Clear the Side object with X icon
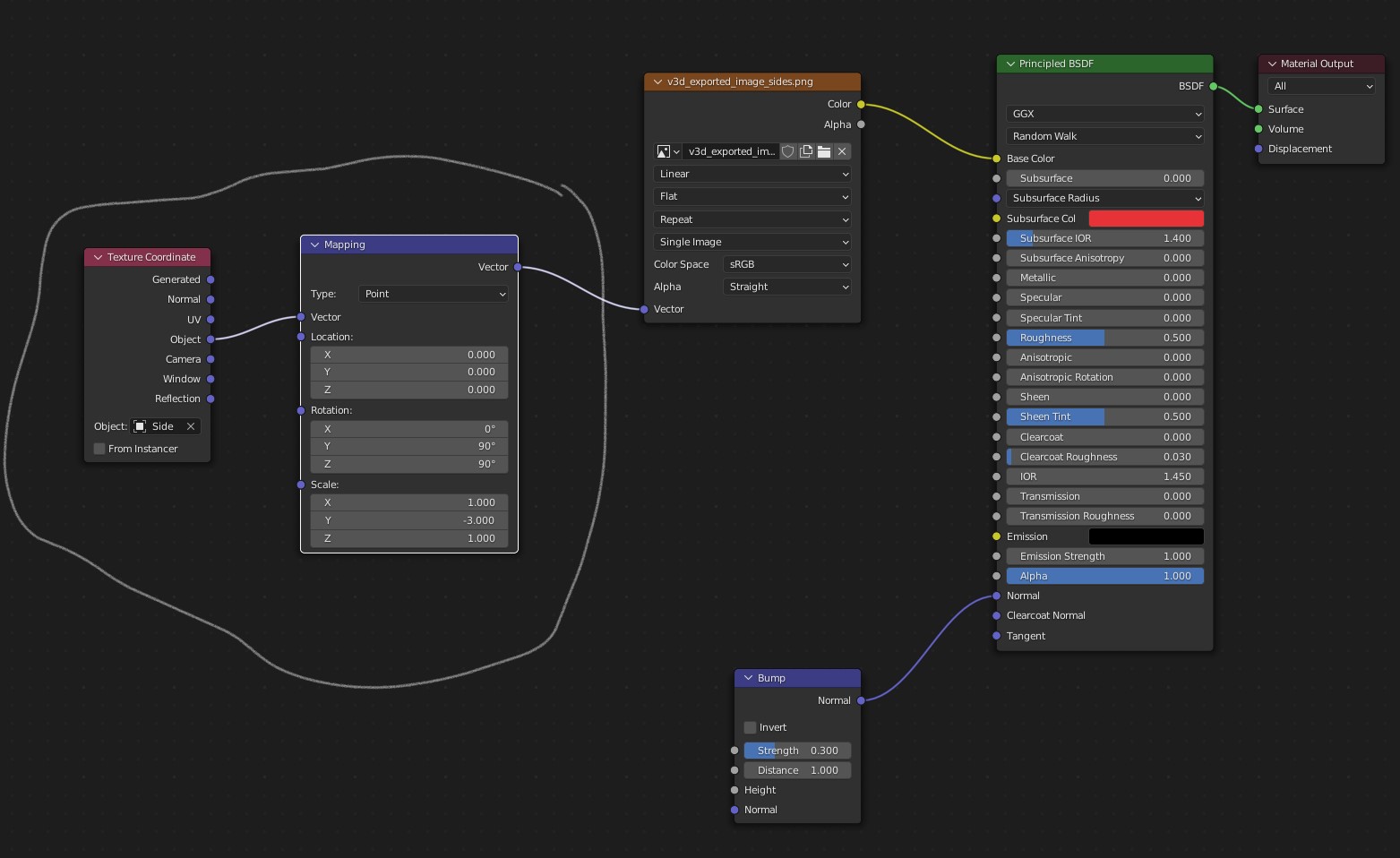Screen dimensions: 1400x858 pyautogui.click(x=191, y=426)
